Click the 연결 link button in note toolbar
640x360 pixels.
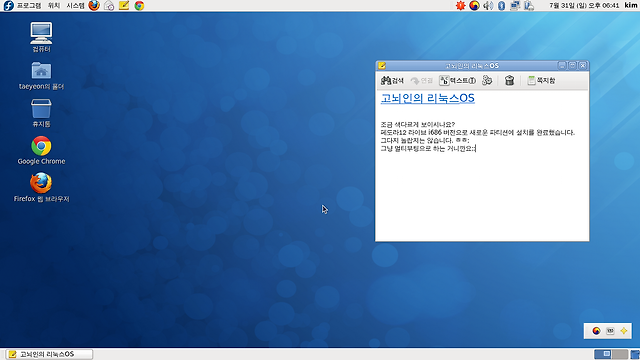point(422,81)
